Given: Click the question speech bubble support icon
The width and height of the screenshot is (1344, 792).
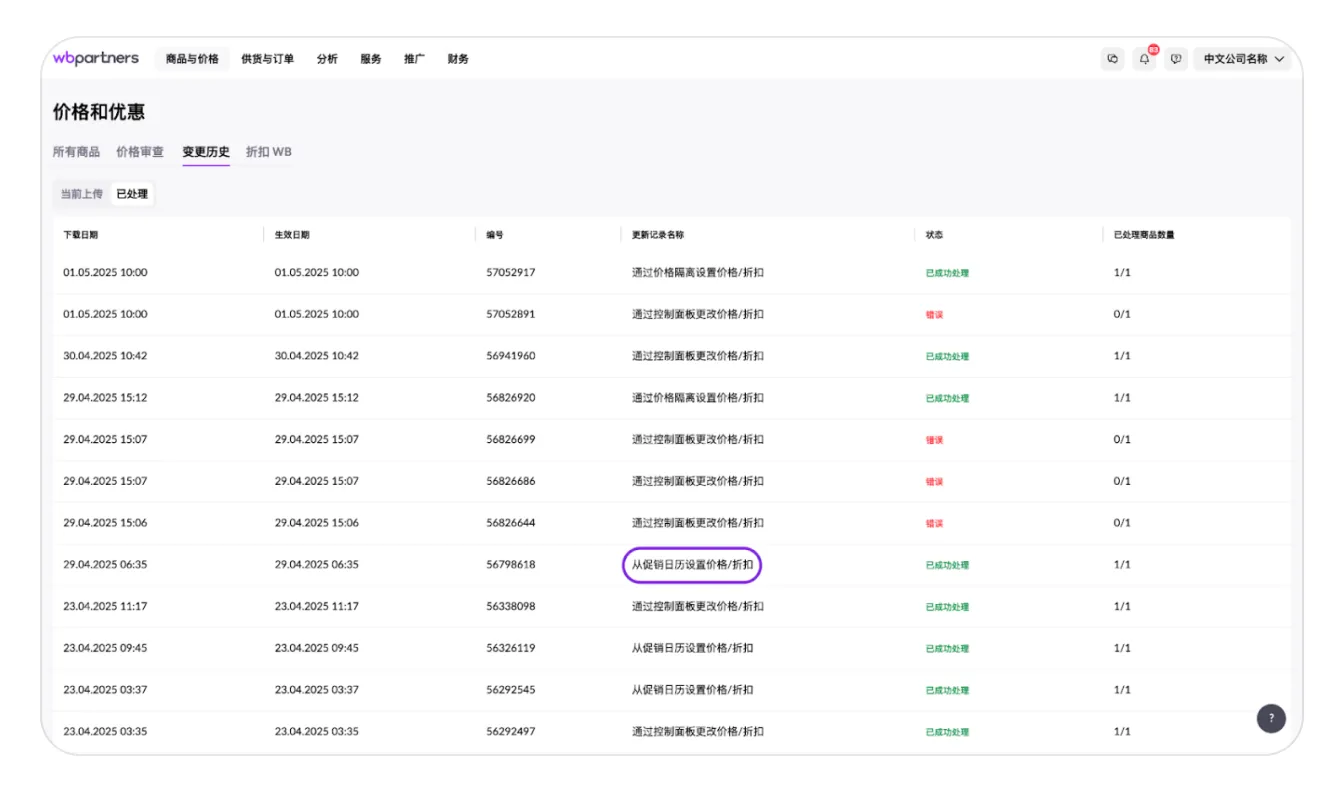Looking at the screenshot, I should (x=1176, y=59).
